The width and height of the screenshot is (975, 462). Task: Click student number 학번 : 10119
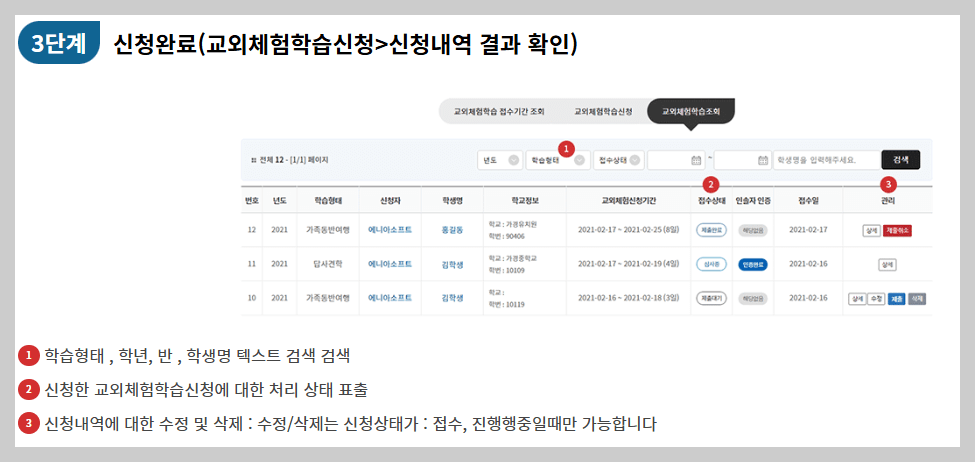pyautogui.click(x=507, y=305)
